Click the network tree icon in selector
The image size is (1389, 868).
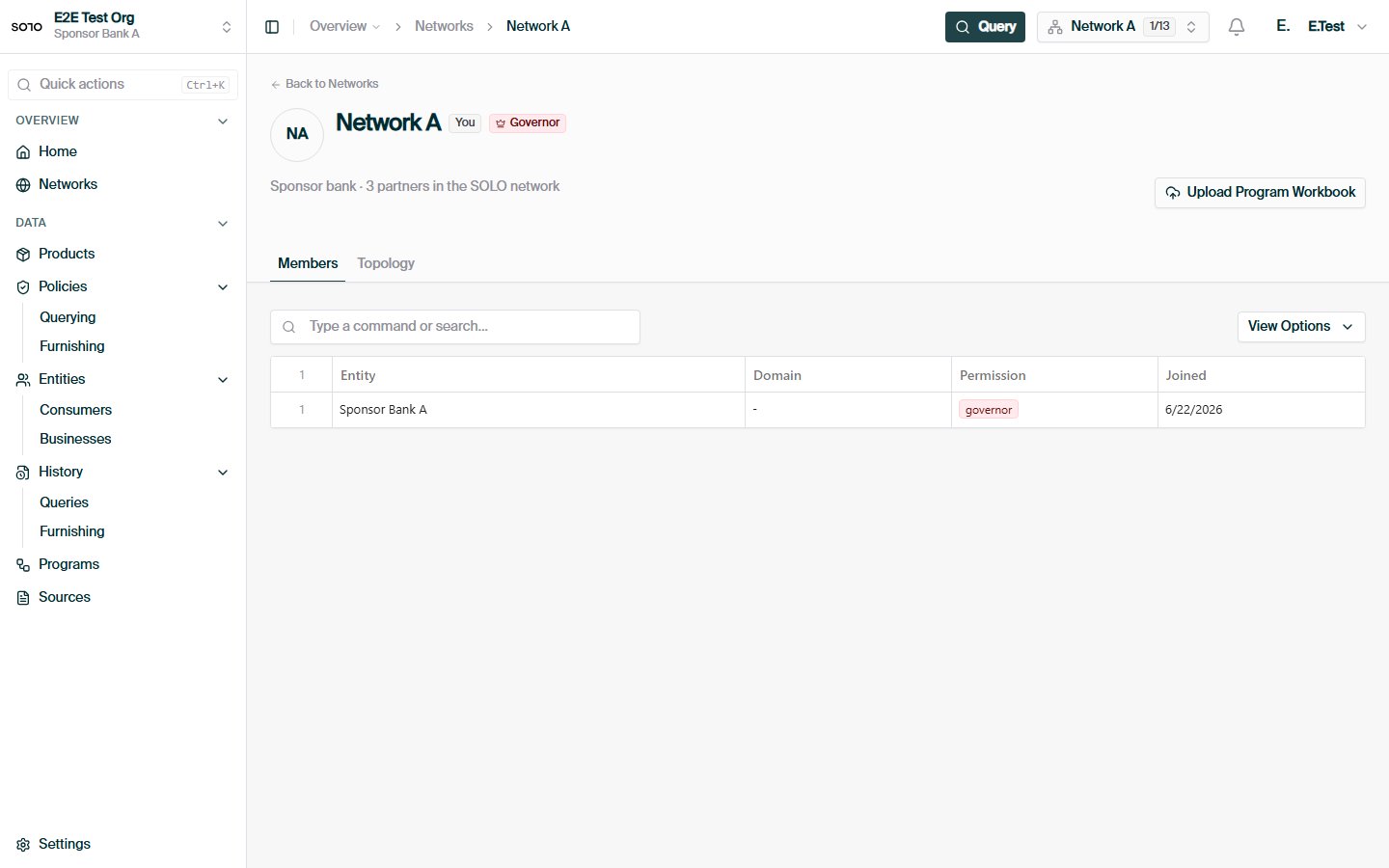(x=1055, y=27)
